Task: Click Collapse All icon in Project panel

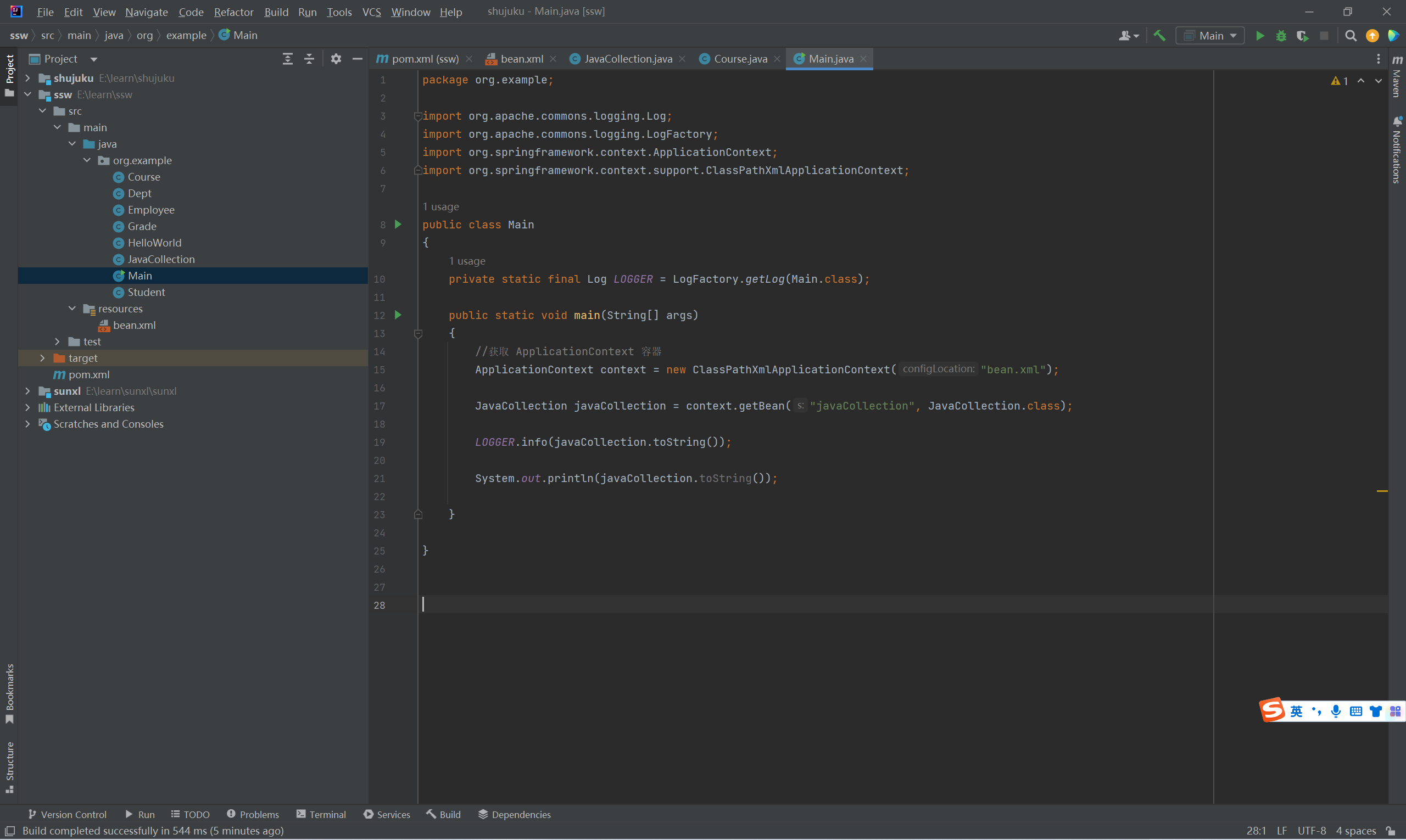Action: (x=309, y=59)
